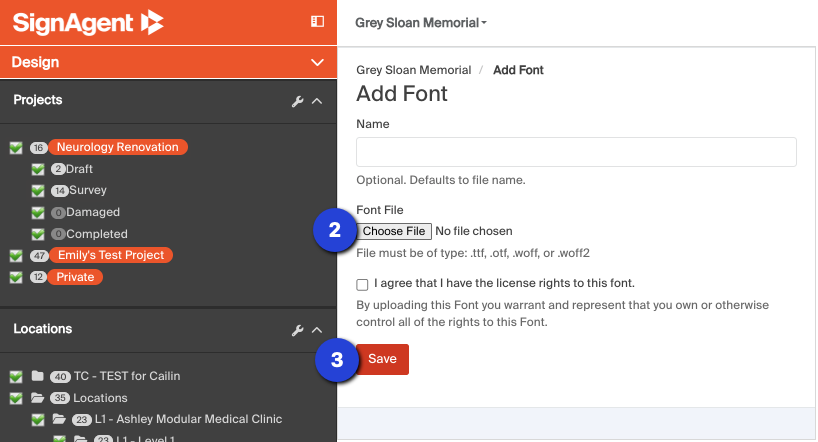Click the open folder icon beside Locations

(37, 398)
